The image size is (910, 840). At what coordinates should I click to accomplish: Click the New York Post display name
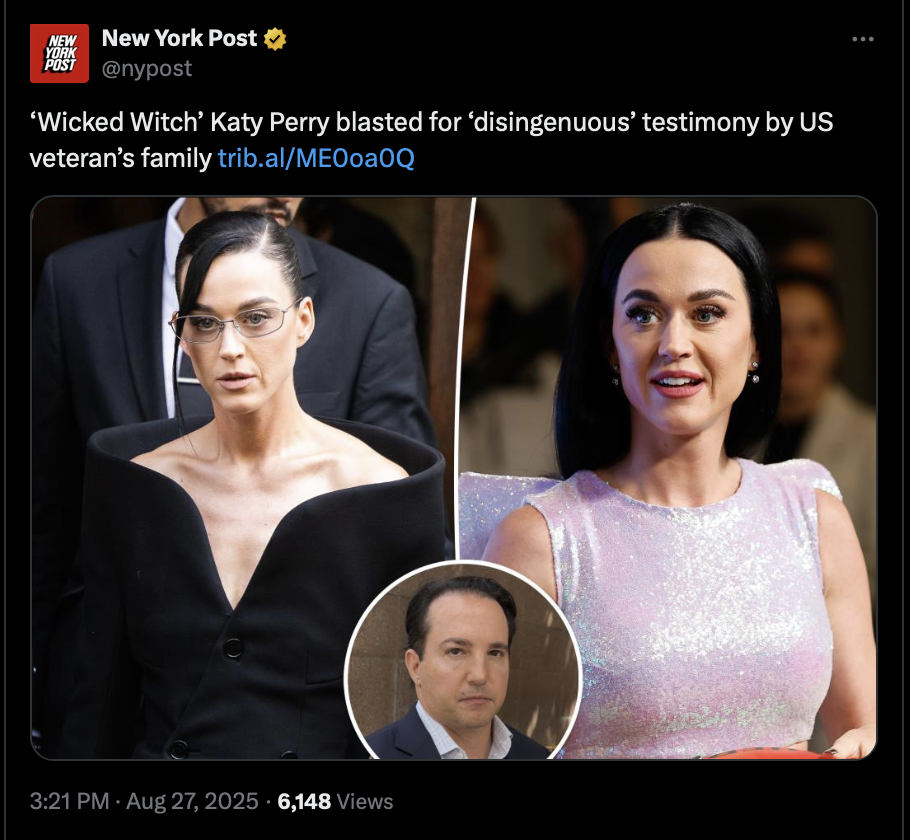[179, 38]
